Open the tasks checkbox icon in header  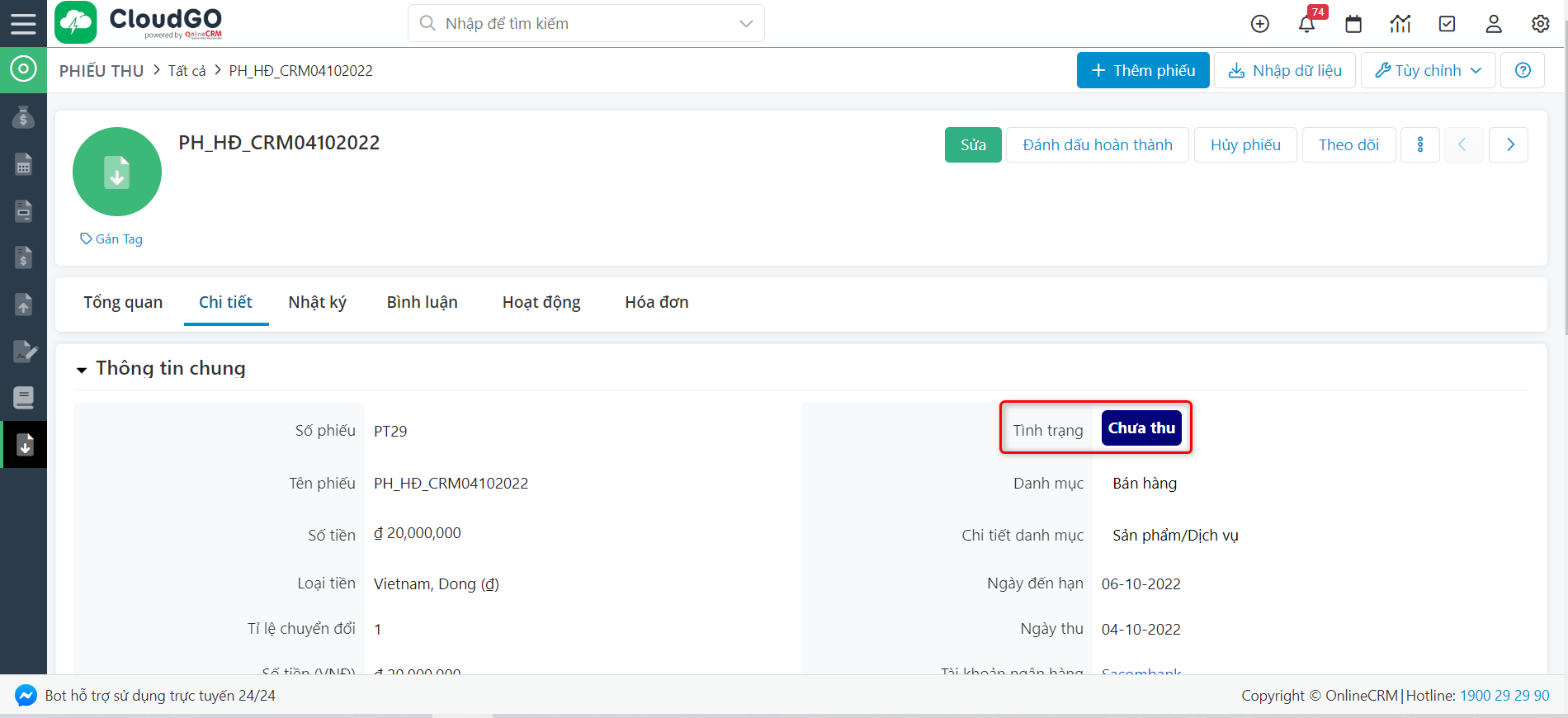(x=1447, y=24)
